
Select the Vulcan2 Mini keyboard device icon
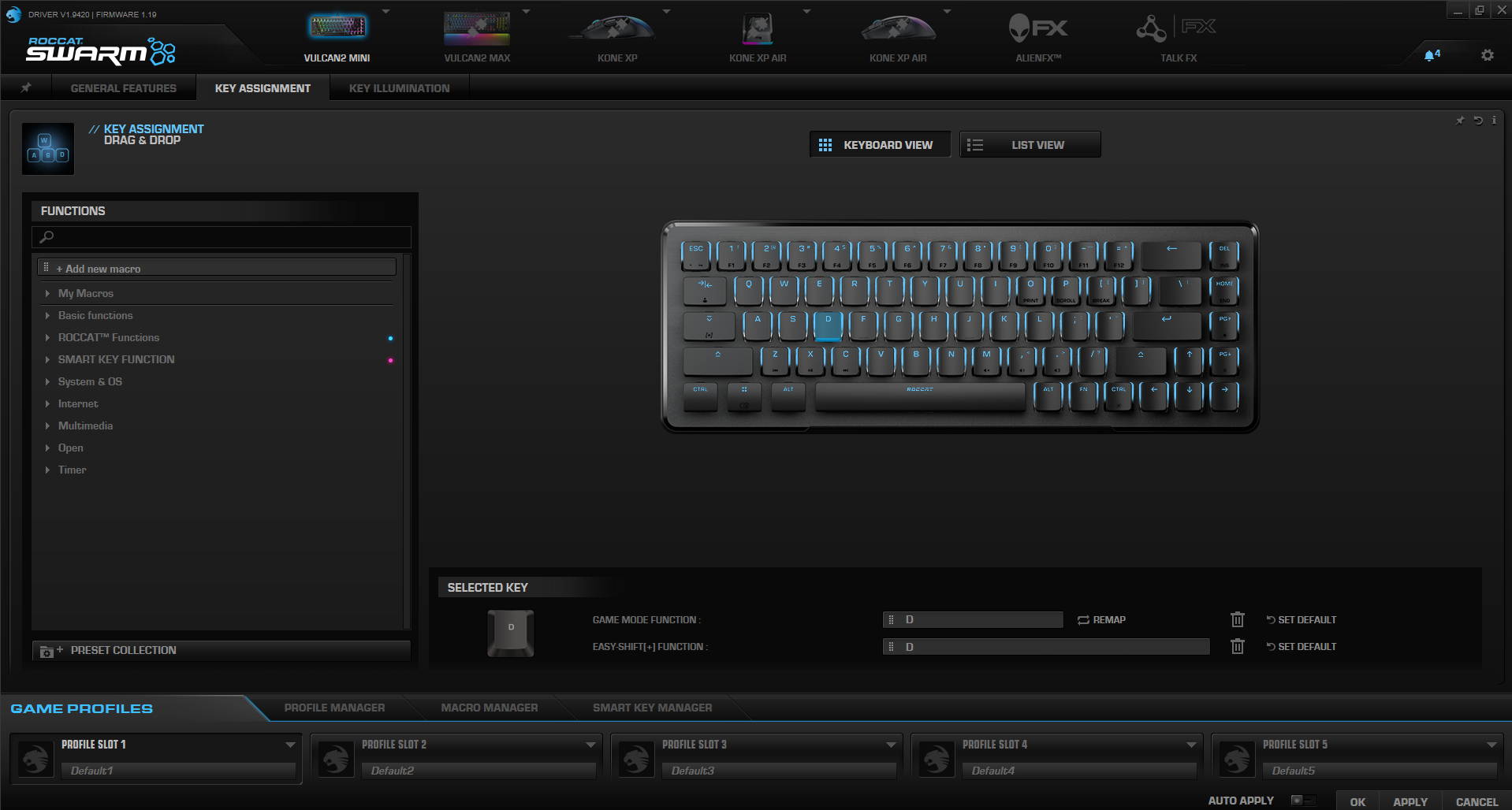[337, 28]
